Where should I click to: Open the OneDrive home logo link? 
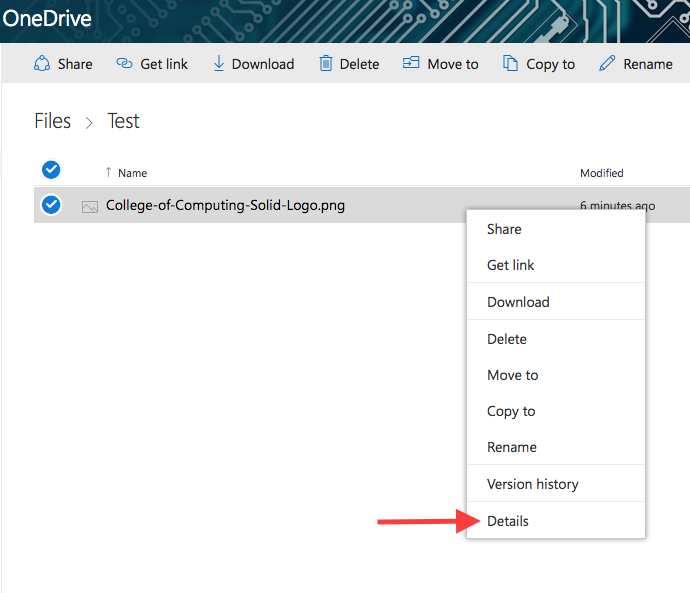[x=47, y=19]
